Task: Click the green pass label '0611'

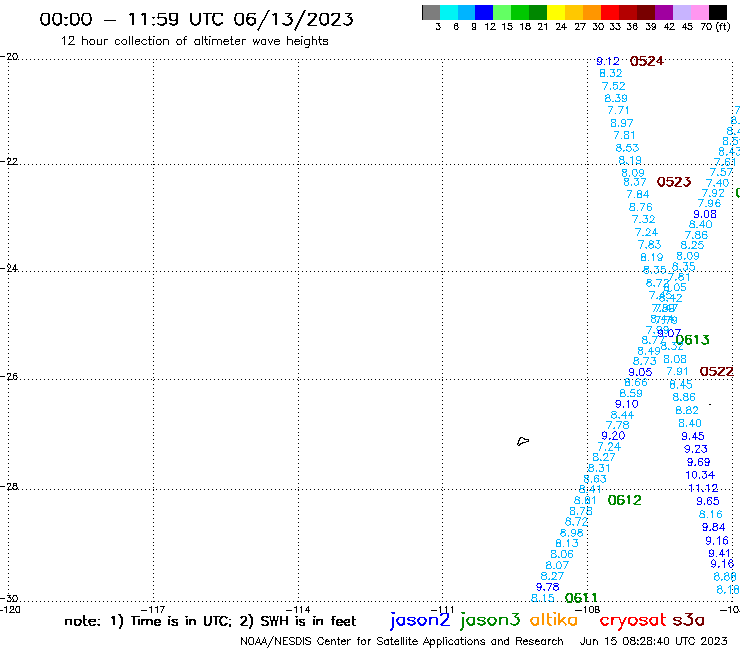Action: 581,598
